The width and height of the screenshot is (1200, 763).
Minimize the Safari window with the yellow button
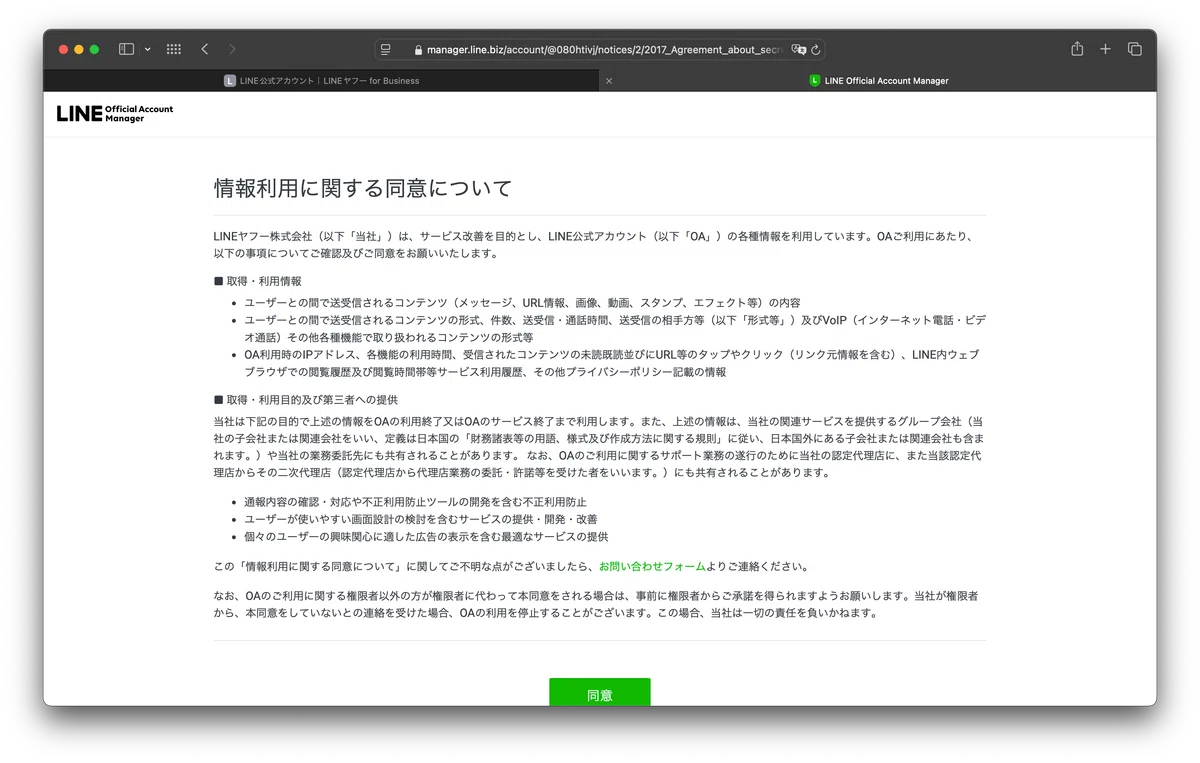click(79, 49)
